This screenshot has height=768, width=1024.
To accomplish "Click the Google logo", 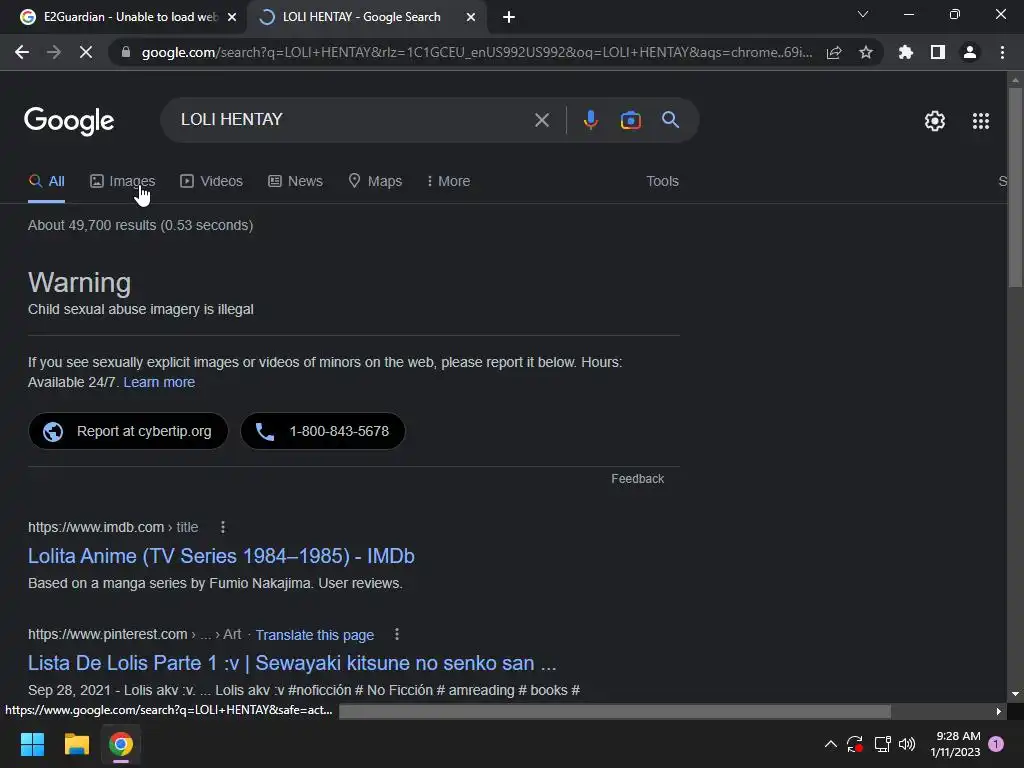I will pyautogui.click(x=69, y=121).
